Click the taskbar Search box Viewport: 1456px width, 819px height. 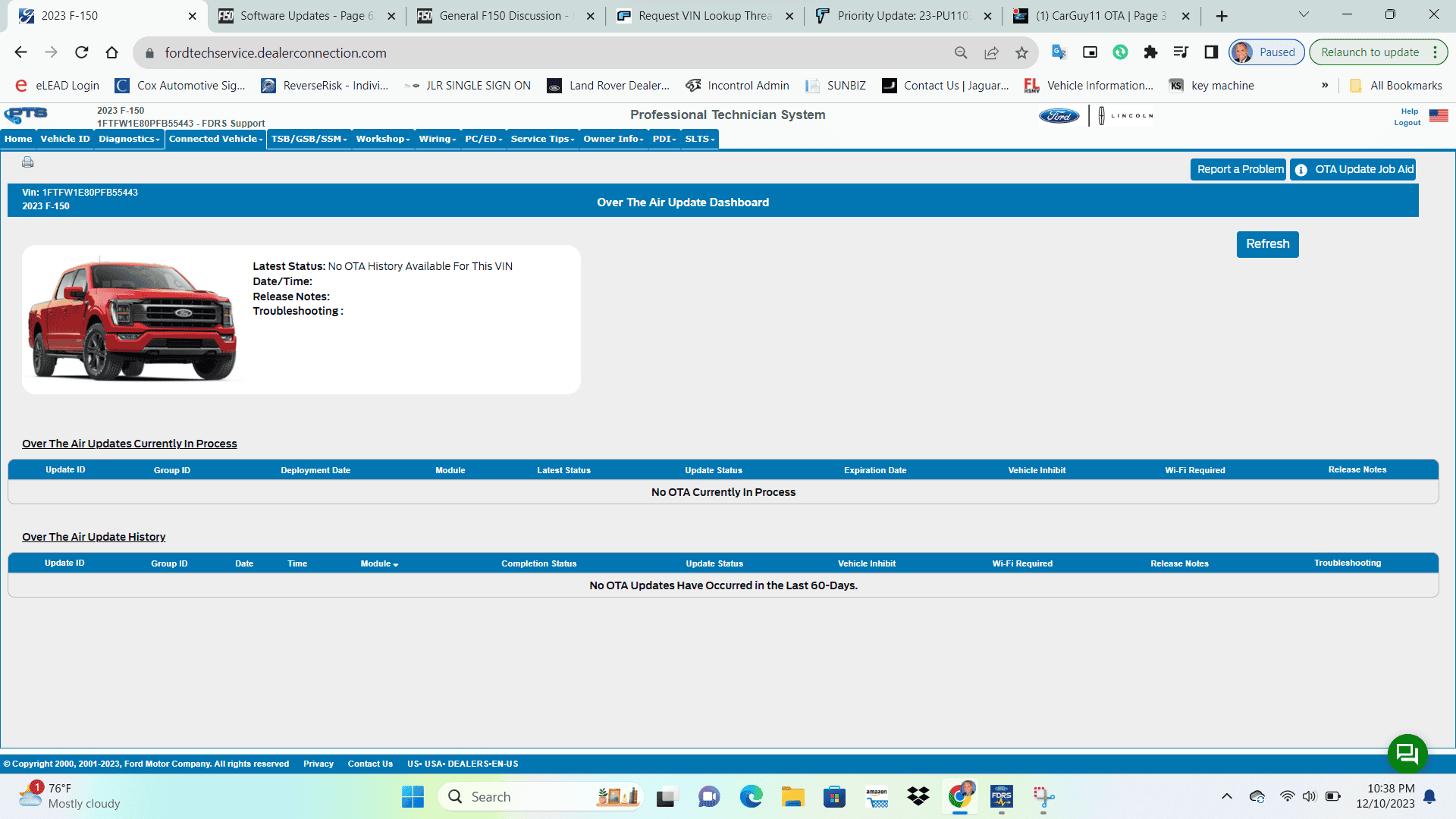pos(541,797)
